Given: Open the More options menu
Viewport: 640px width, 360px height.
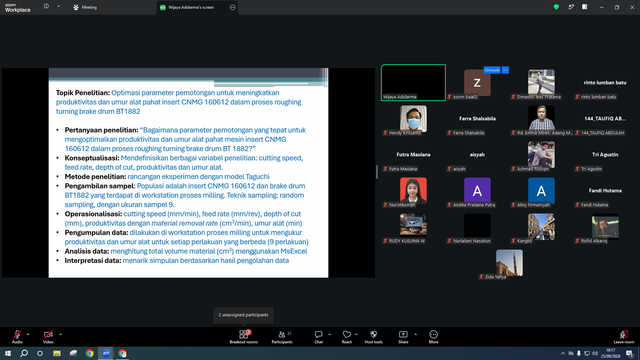Looking at the screenshot, I should [433, 337].
